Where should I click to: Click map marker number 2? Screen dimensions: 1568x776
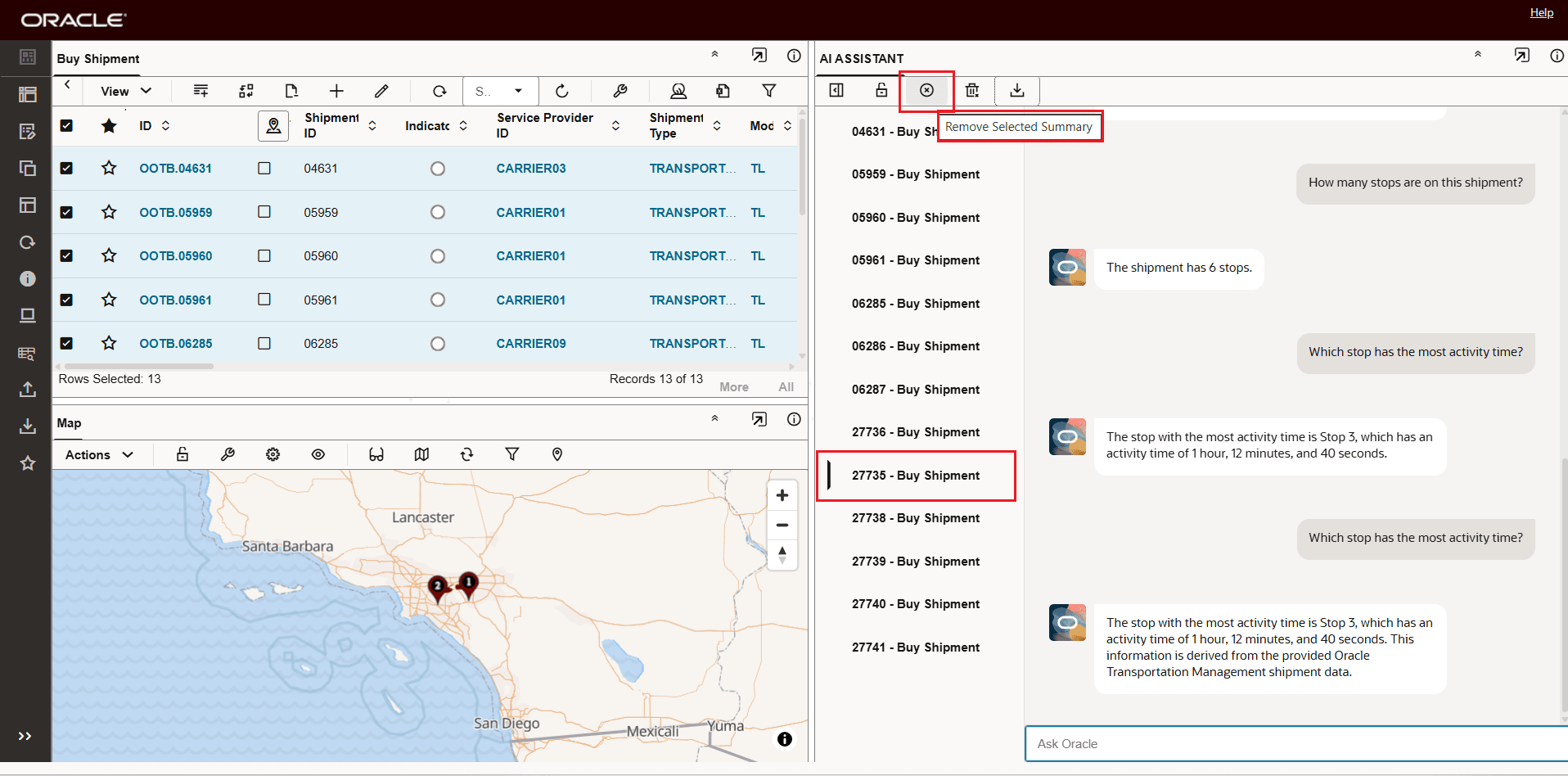[x=439, y=588]
